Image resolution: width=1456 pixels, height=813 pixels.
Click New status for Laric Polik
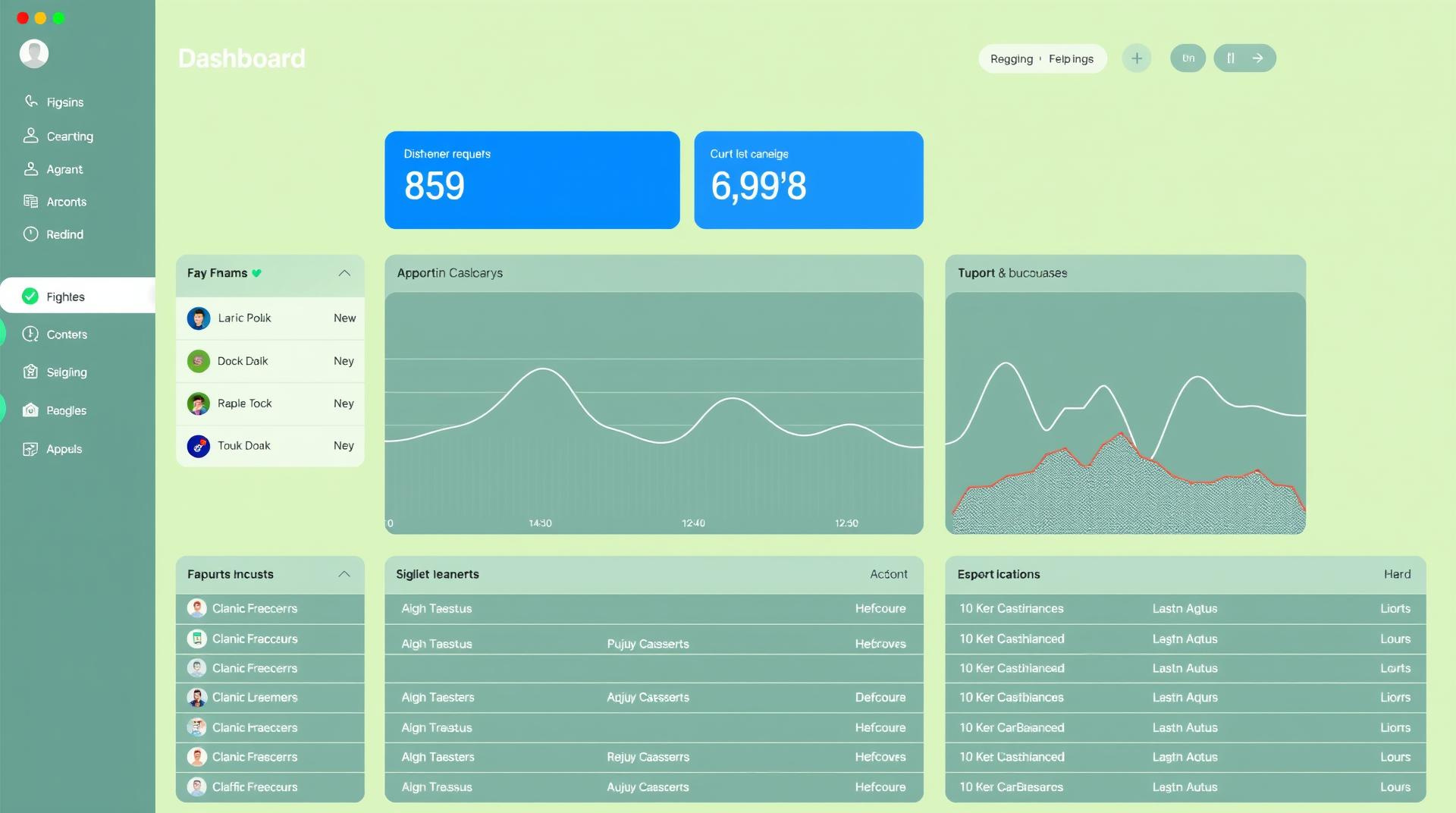coord(344,318)
